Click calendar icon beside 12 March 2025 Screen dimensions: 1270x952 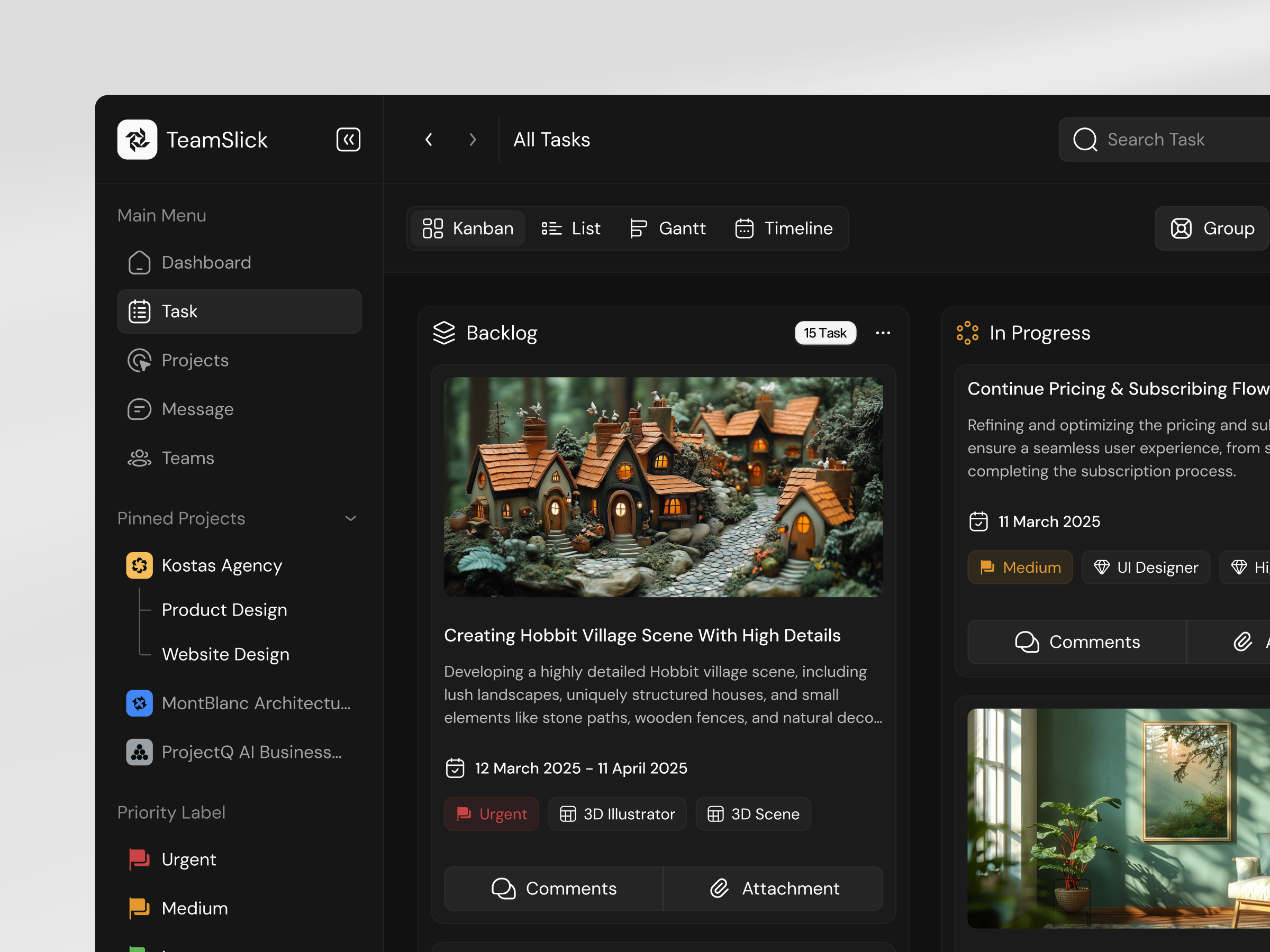click(x=455, y=768)
